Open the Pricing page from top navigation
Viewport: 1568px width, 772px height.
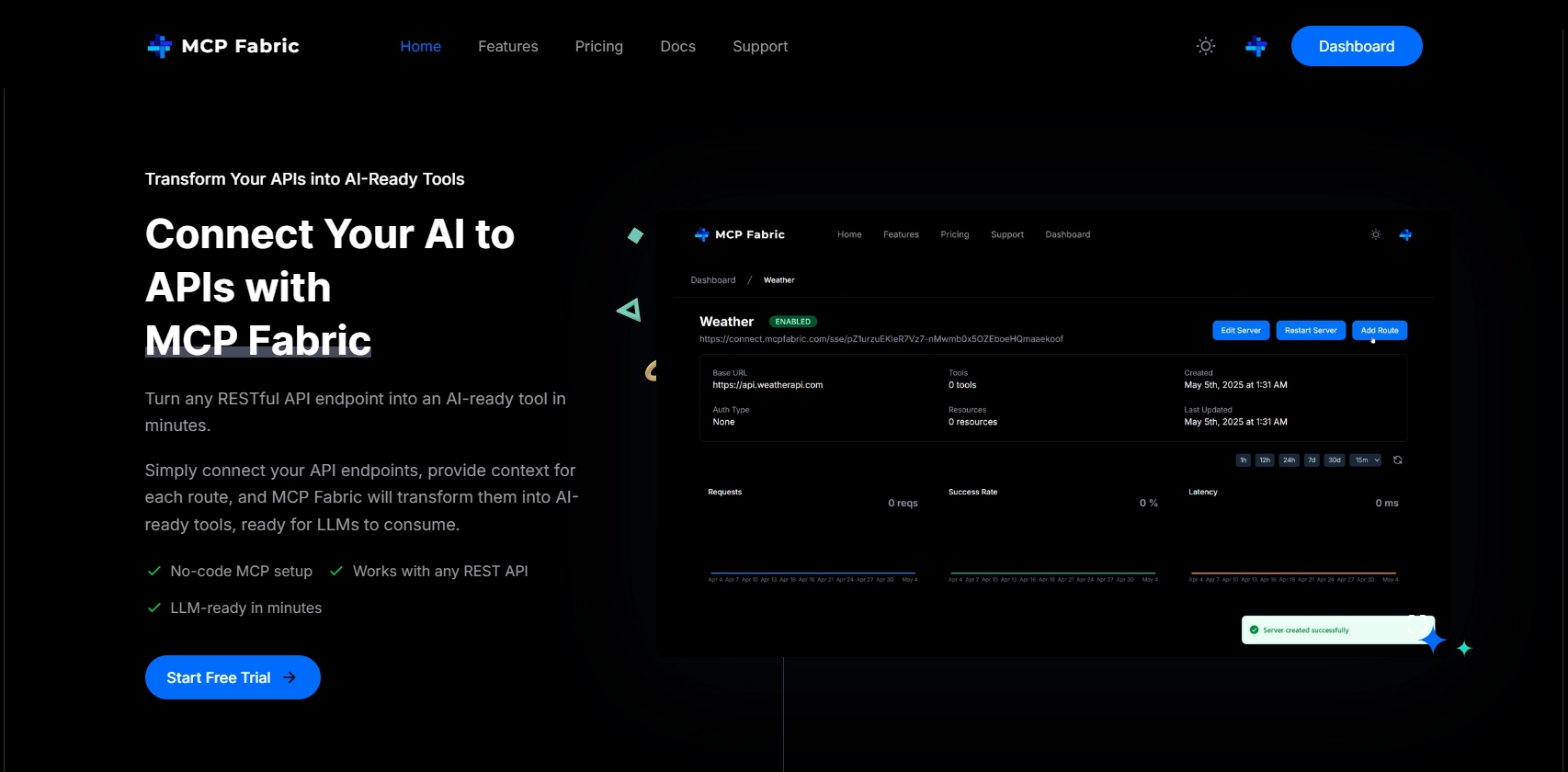coord(598,46)
